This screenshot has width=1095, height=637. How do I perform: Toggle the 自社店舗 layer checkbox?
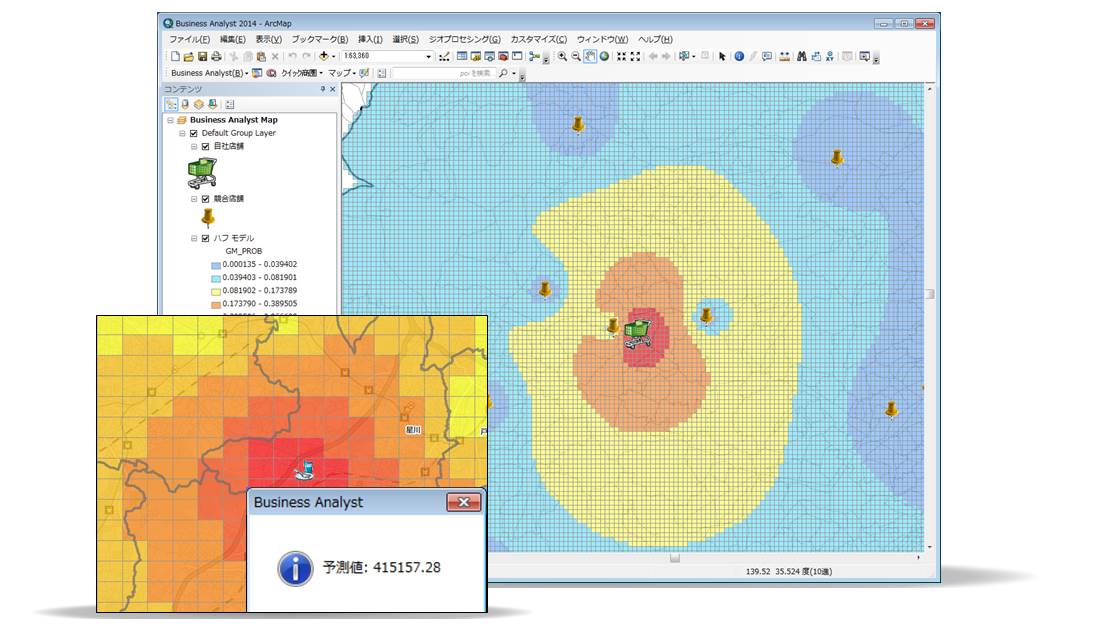point(205,147)
